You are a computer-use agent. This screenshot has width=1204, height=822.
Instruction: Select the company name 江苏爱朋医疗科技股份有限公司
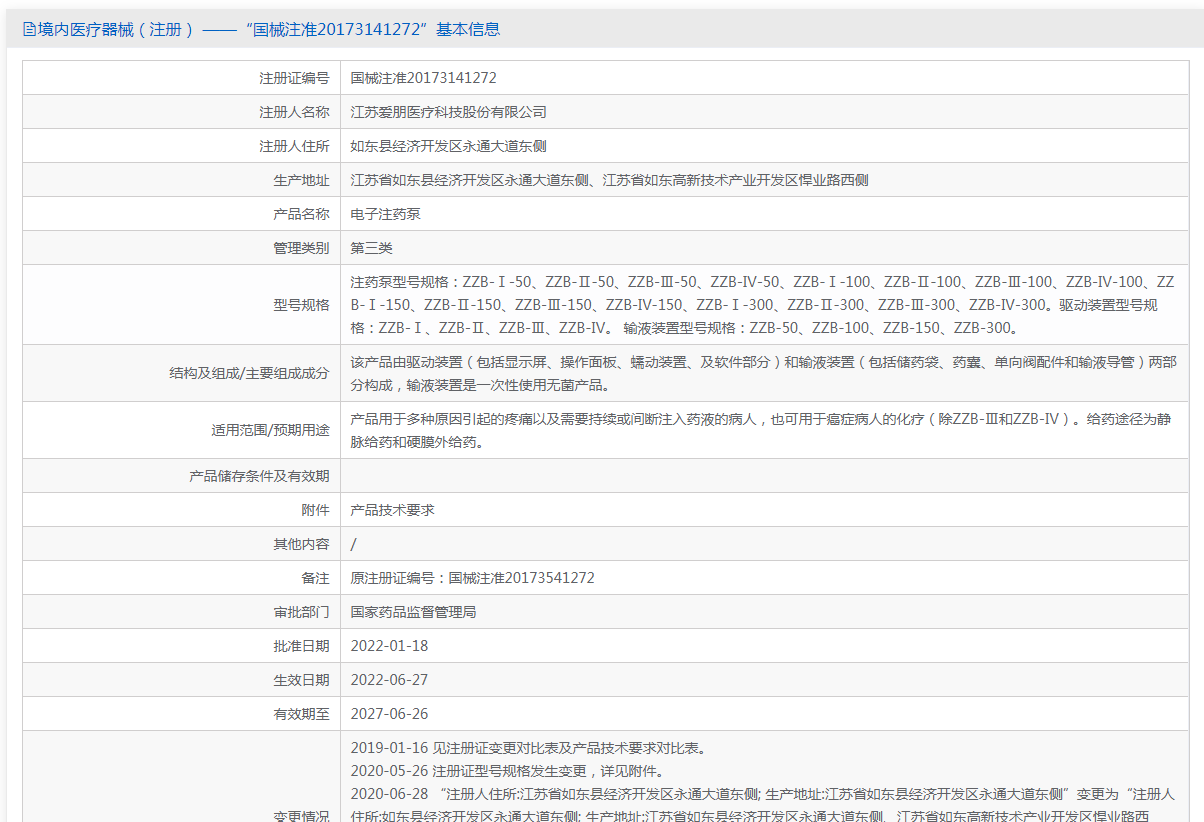point(449,112)
